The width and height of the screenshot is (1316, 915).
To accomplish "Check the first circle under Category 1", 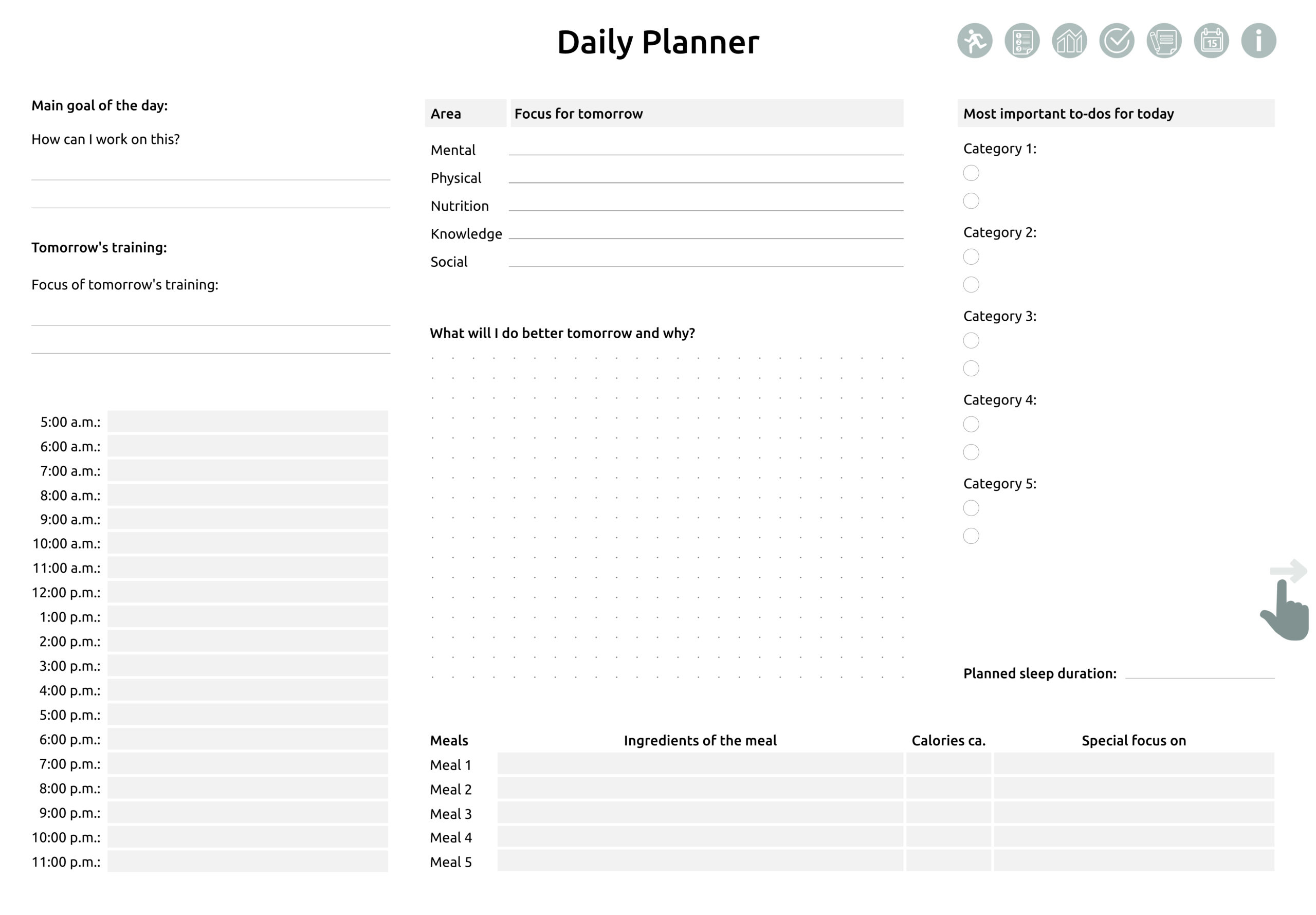I will [x=971, y=173].
